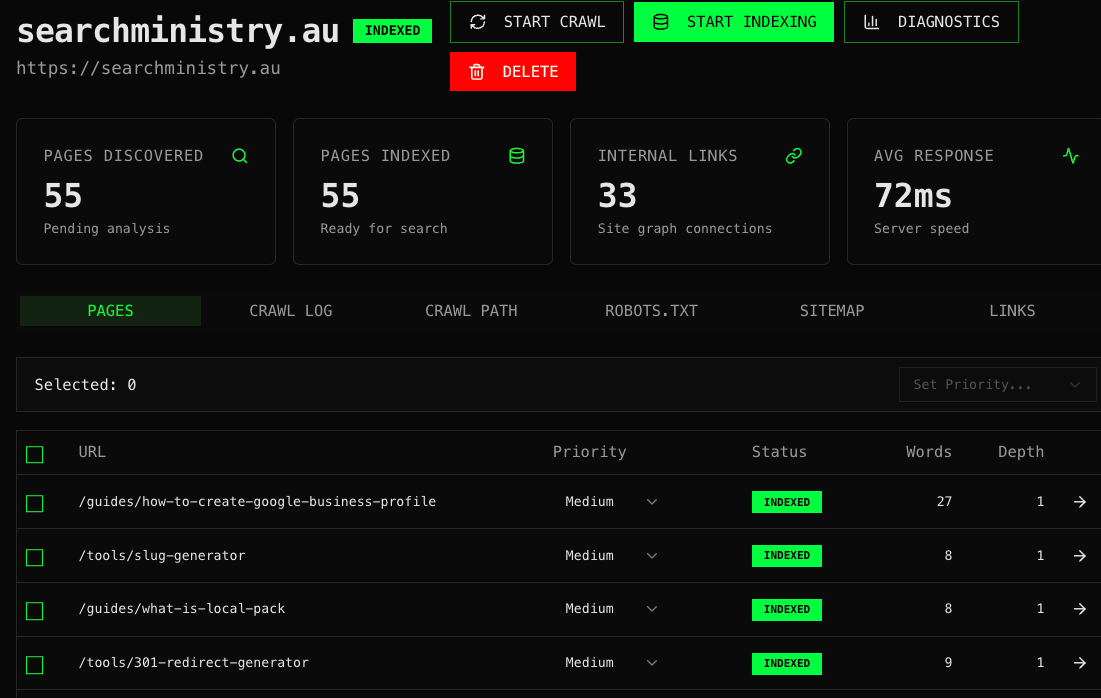Click the Priority column header
Image resolution: width=1101 pixels, height=698 pixels.
589,452
